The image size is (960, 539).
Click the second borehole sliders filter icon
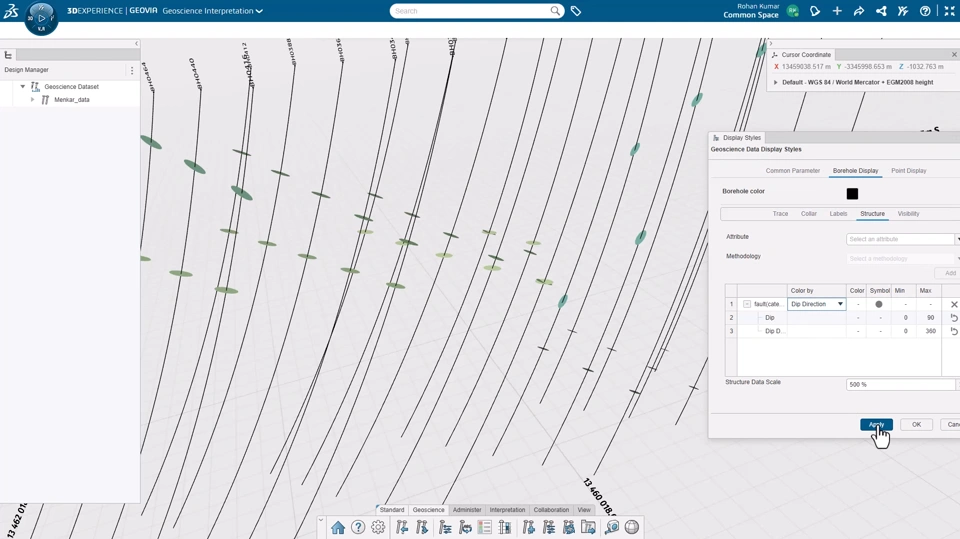(x=549, y=527)
